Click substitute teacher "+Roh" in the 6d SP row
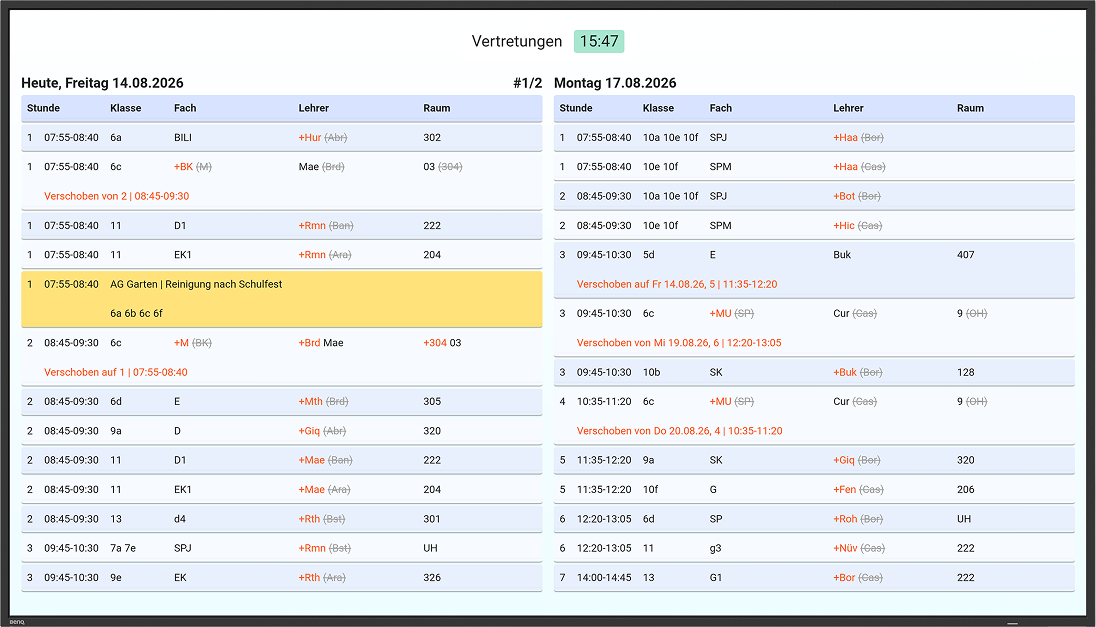 [x=845, y=519]
